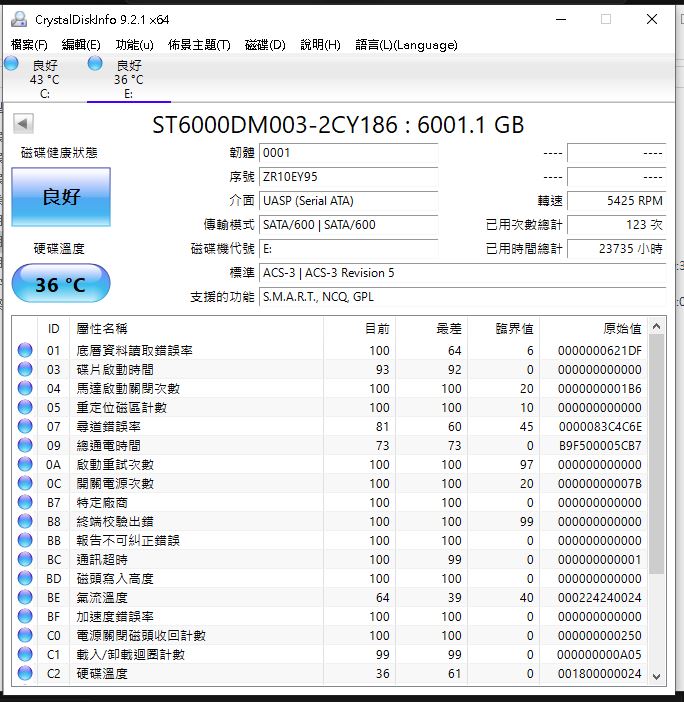Screen dimensions: 684x702
Task: Click the status icon for row B7
Action: (x=25, y=502)
